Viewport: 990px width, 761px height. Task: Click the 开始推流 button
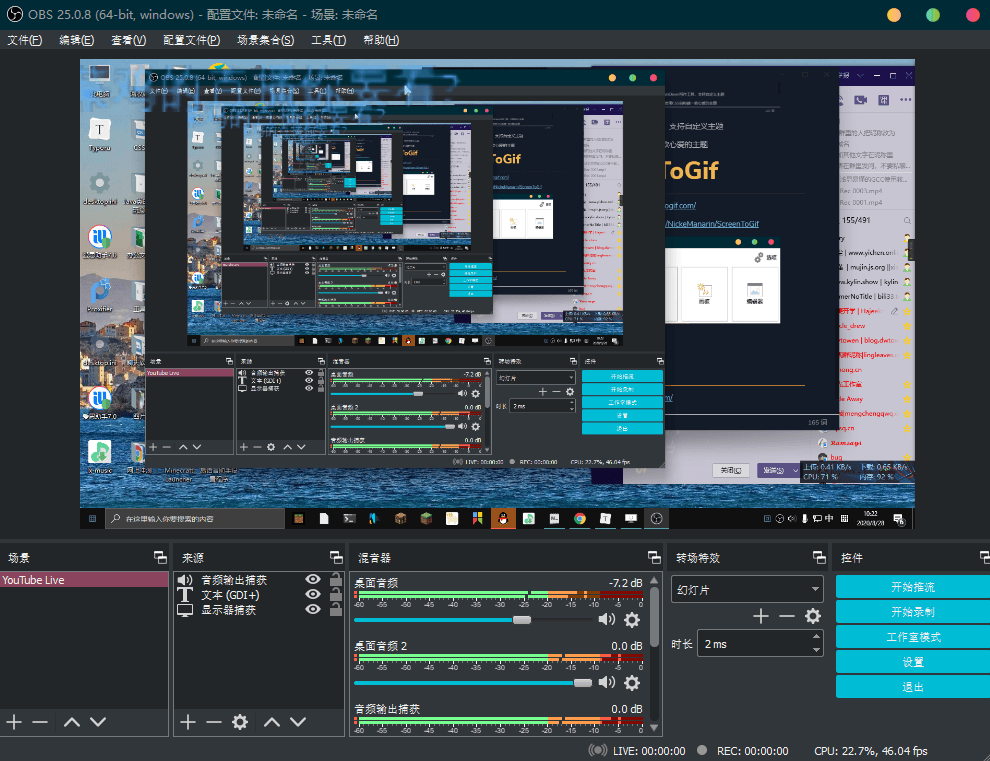(x=912, y=587)
